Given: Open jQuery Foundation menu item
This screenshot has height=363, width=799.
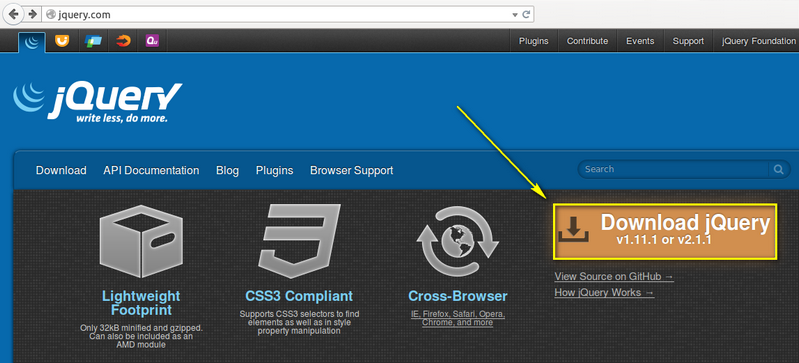Looking at the screenshot, I should 758,41.
